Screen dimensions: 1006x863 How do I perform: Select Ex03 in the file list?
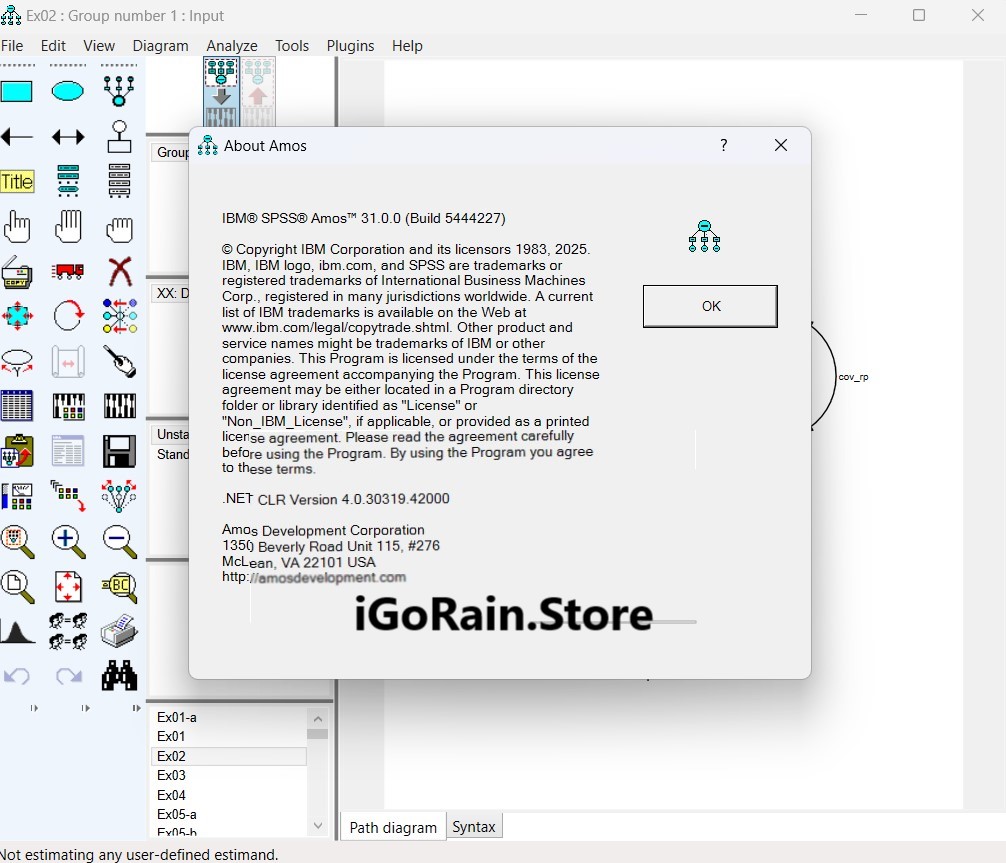coord(172,776)
